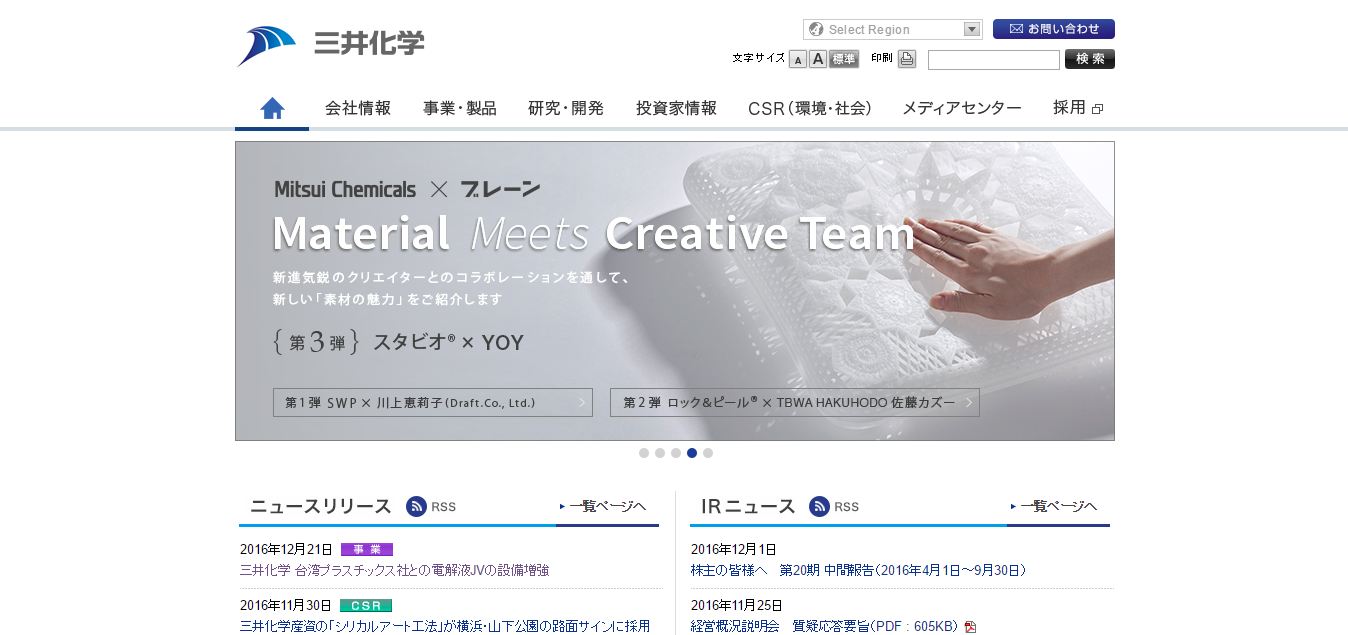Open RSS feed for ニュースリリース

(431, 507)
